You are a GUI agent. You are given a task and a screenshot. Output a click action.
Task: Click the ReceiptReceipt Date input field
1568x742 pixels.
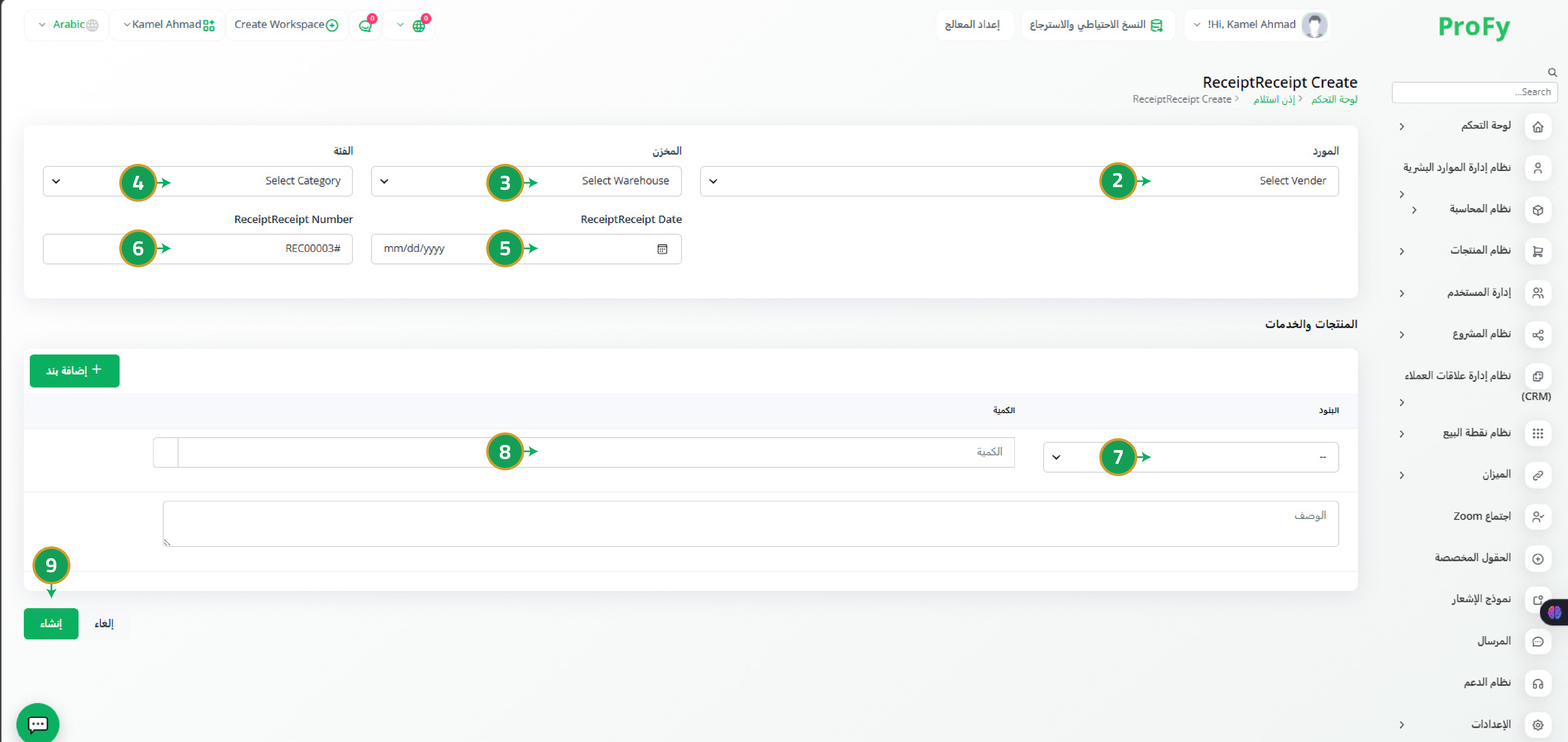(x=526, y=249)
